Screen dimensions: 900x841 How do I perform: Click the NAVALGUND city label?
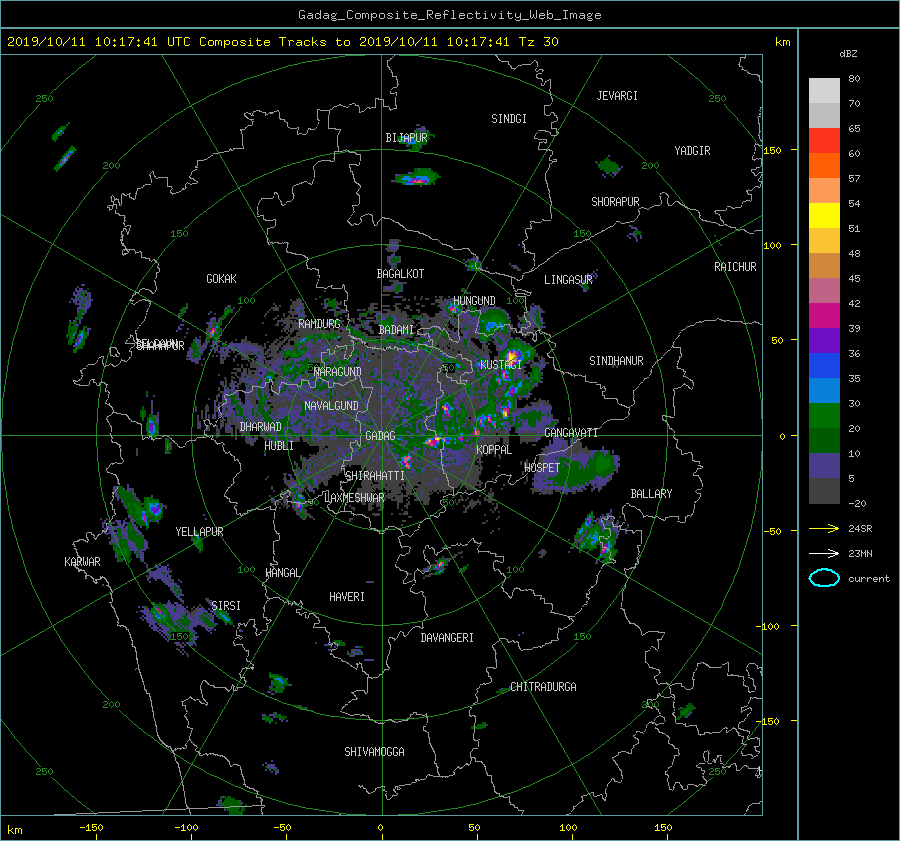(331, 406)
